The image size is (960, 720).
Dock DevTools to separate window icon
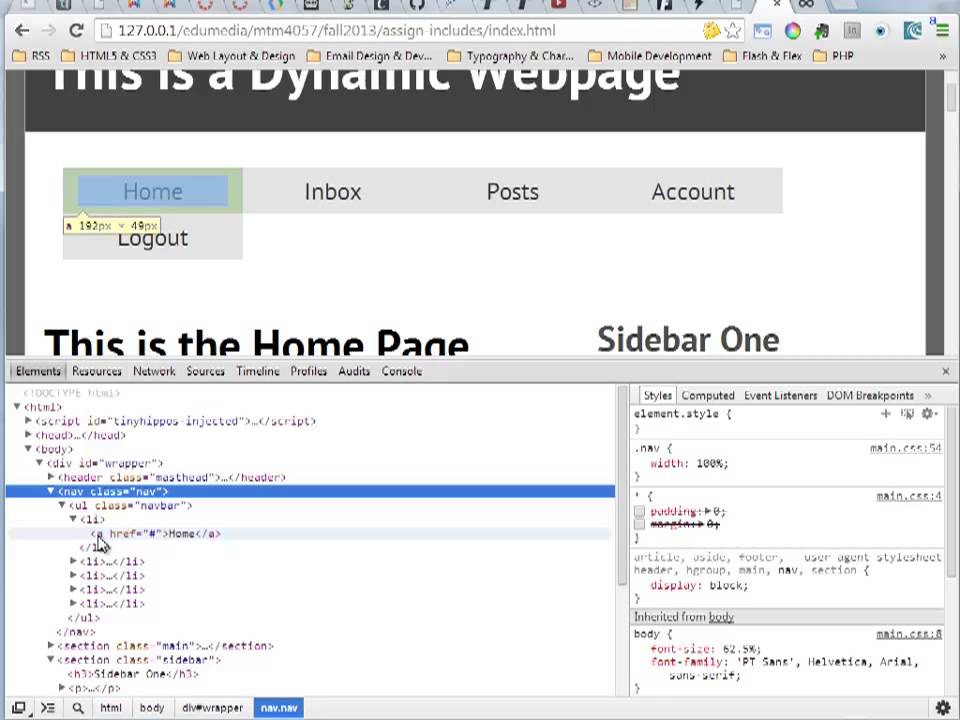[19, 708]
